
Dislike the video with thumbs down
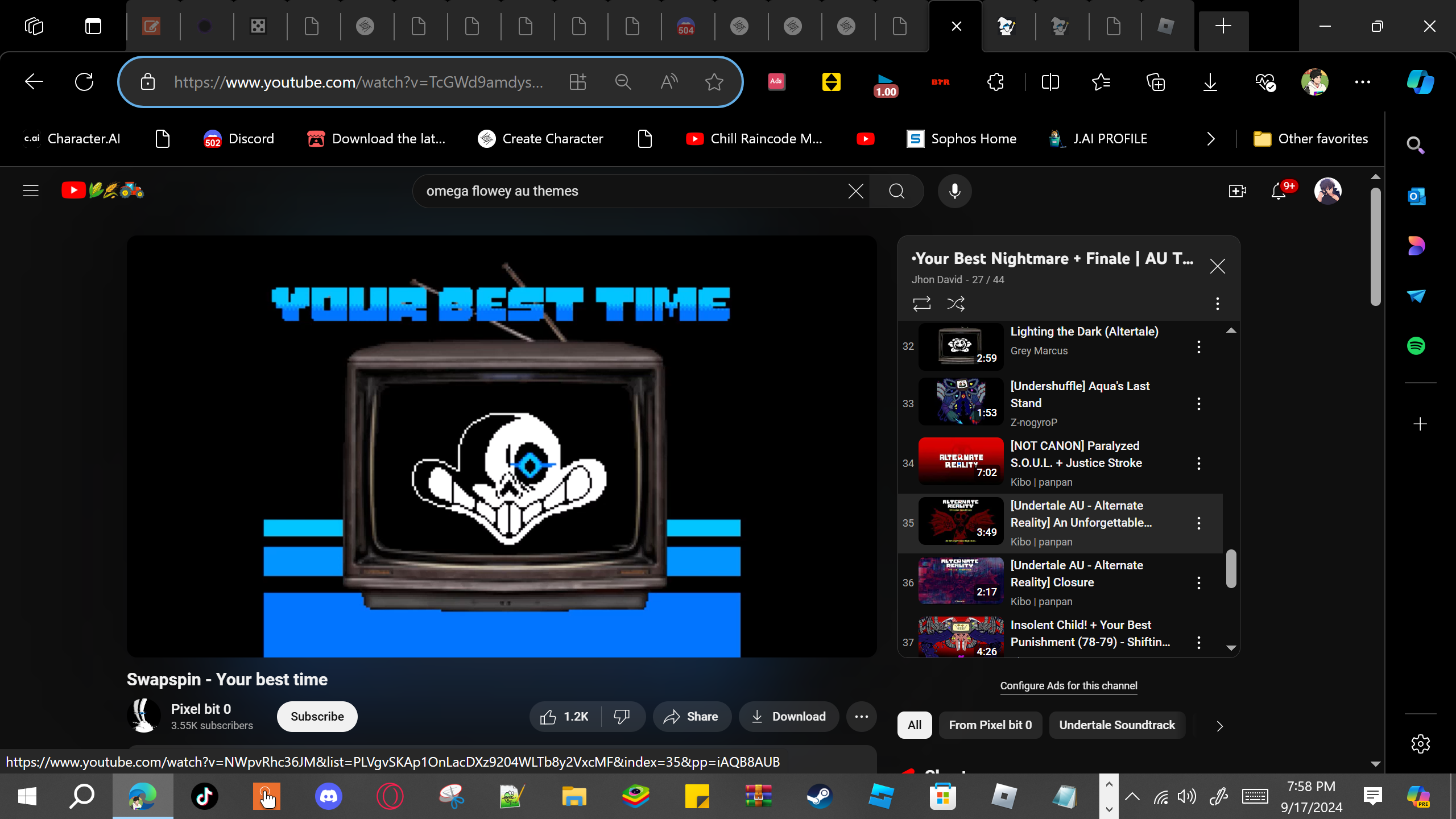(x=622, y=717)
